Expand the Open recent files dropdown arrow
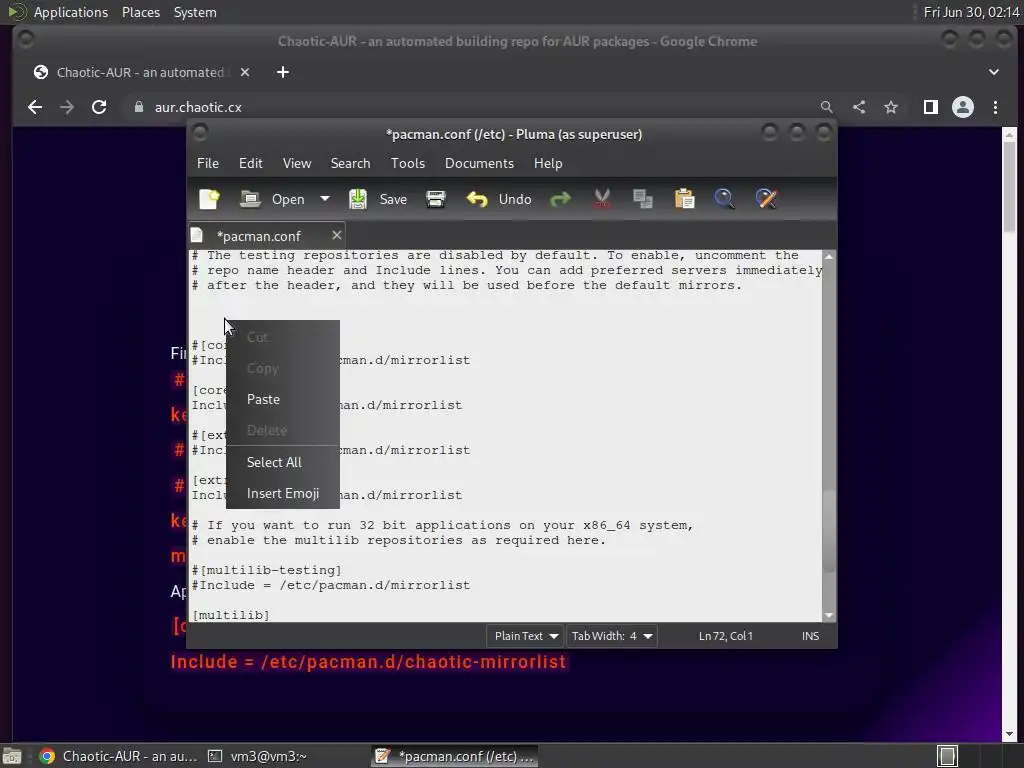This screenshot has width=1024, height=768. pos(325,199)
